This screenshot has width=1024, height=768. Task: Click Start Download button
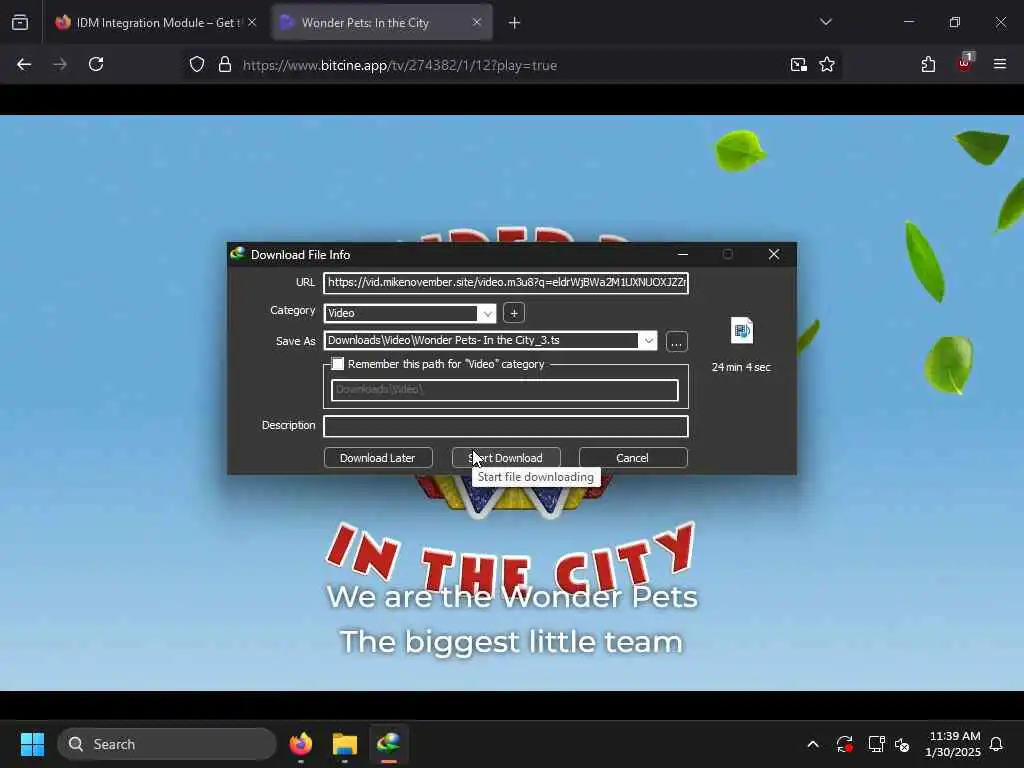[506, 458]
